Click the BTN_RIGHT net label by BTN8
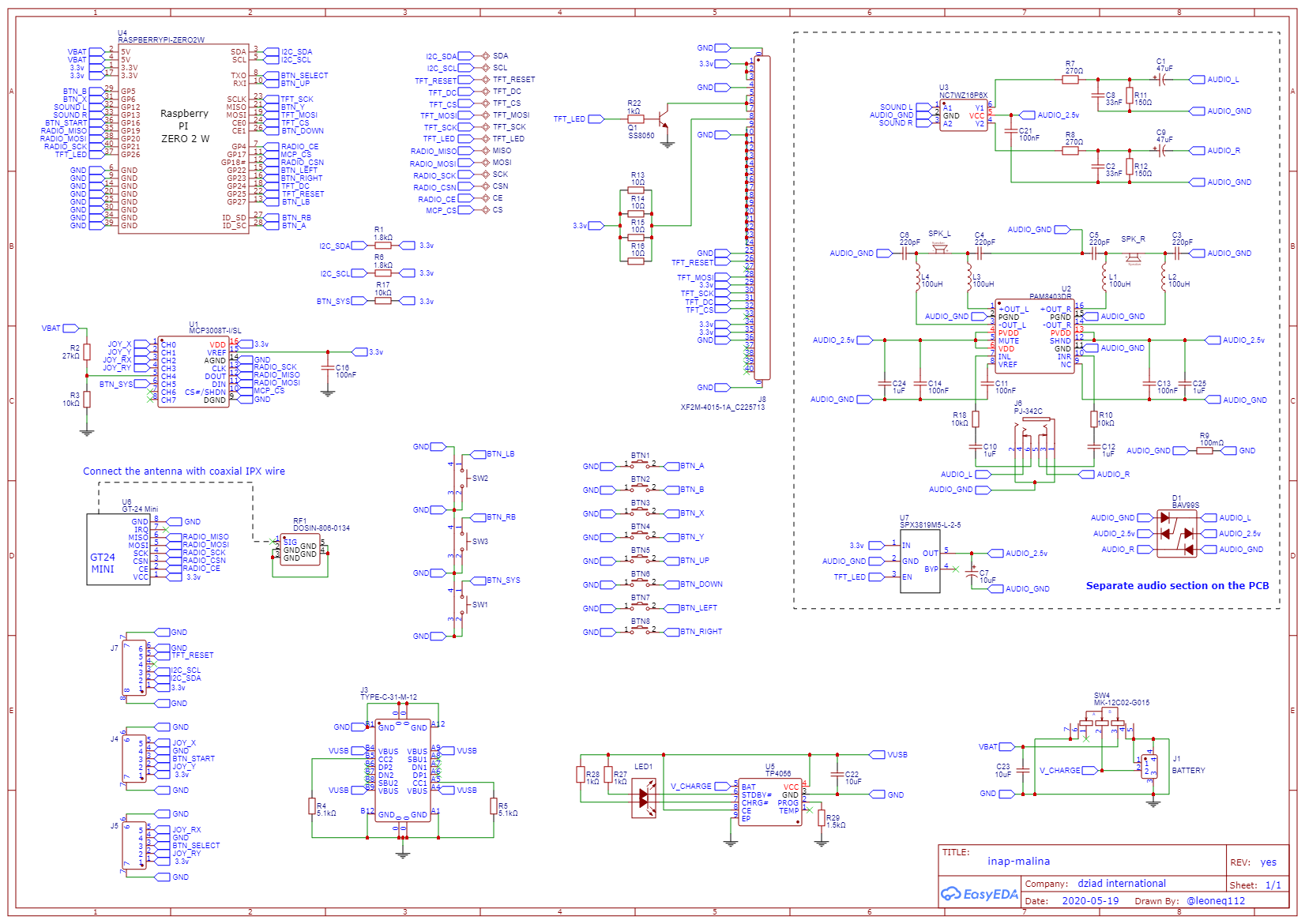1305x924 pixels. pos(694,632)
